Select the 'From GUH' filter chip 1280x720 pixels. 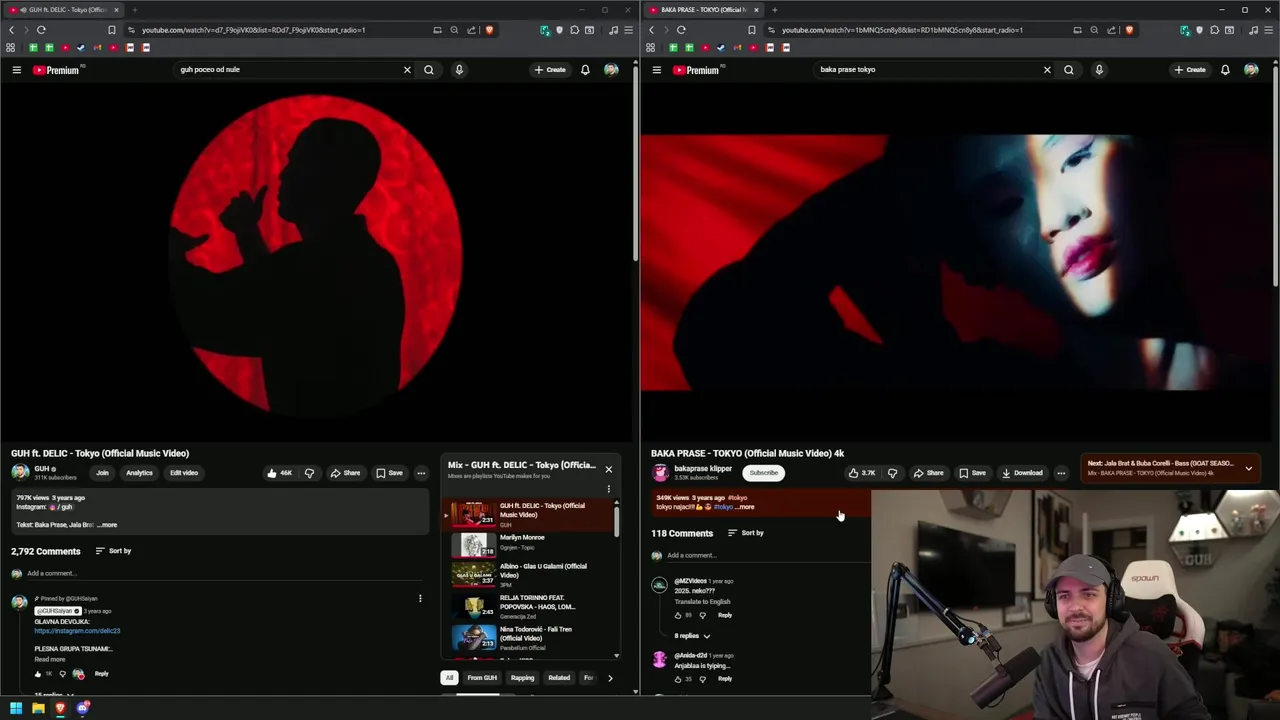[482, 678]
